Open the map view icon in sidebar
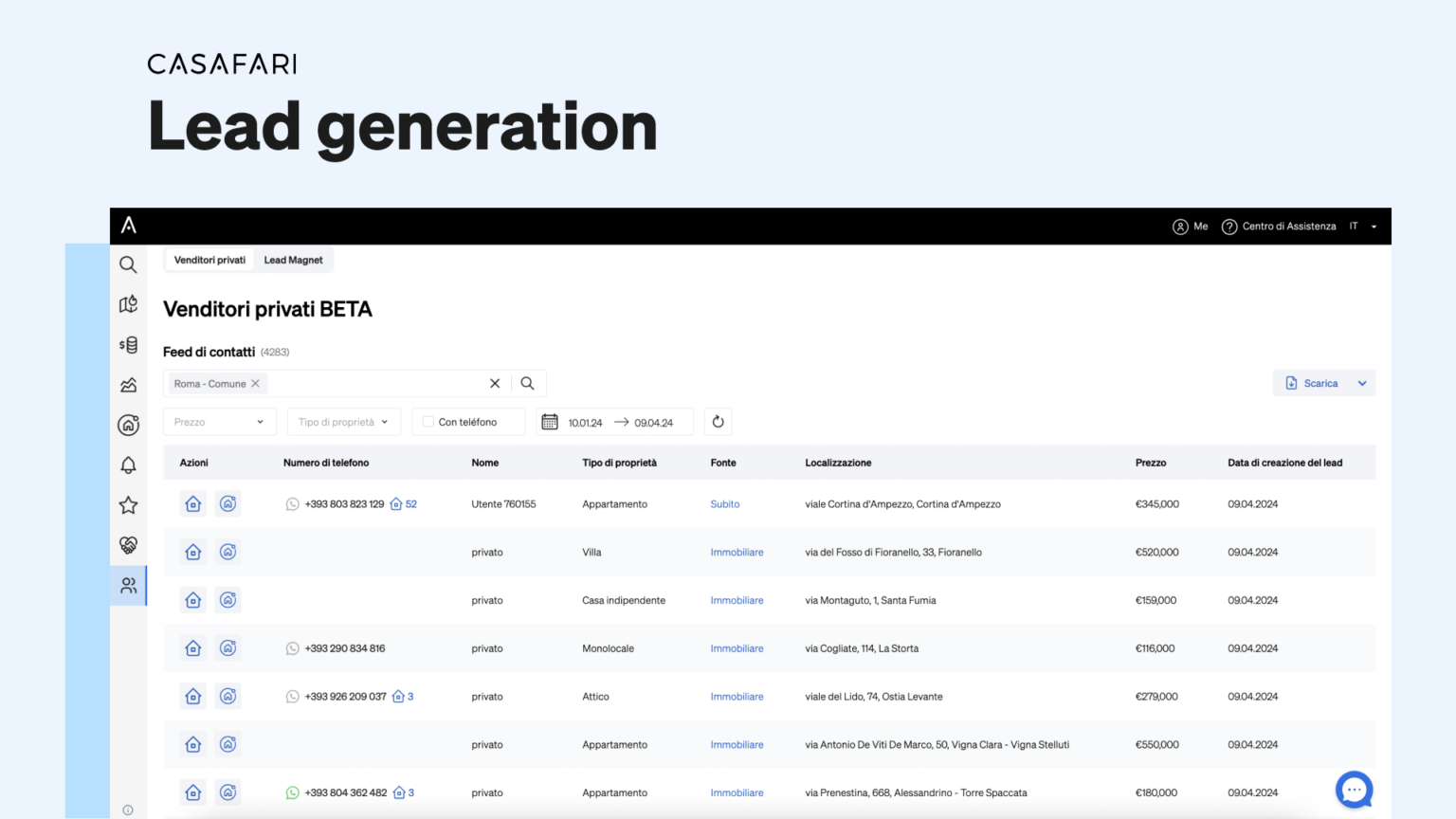This screenshot has width=1456, height=819. coord(128,304)
